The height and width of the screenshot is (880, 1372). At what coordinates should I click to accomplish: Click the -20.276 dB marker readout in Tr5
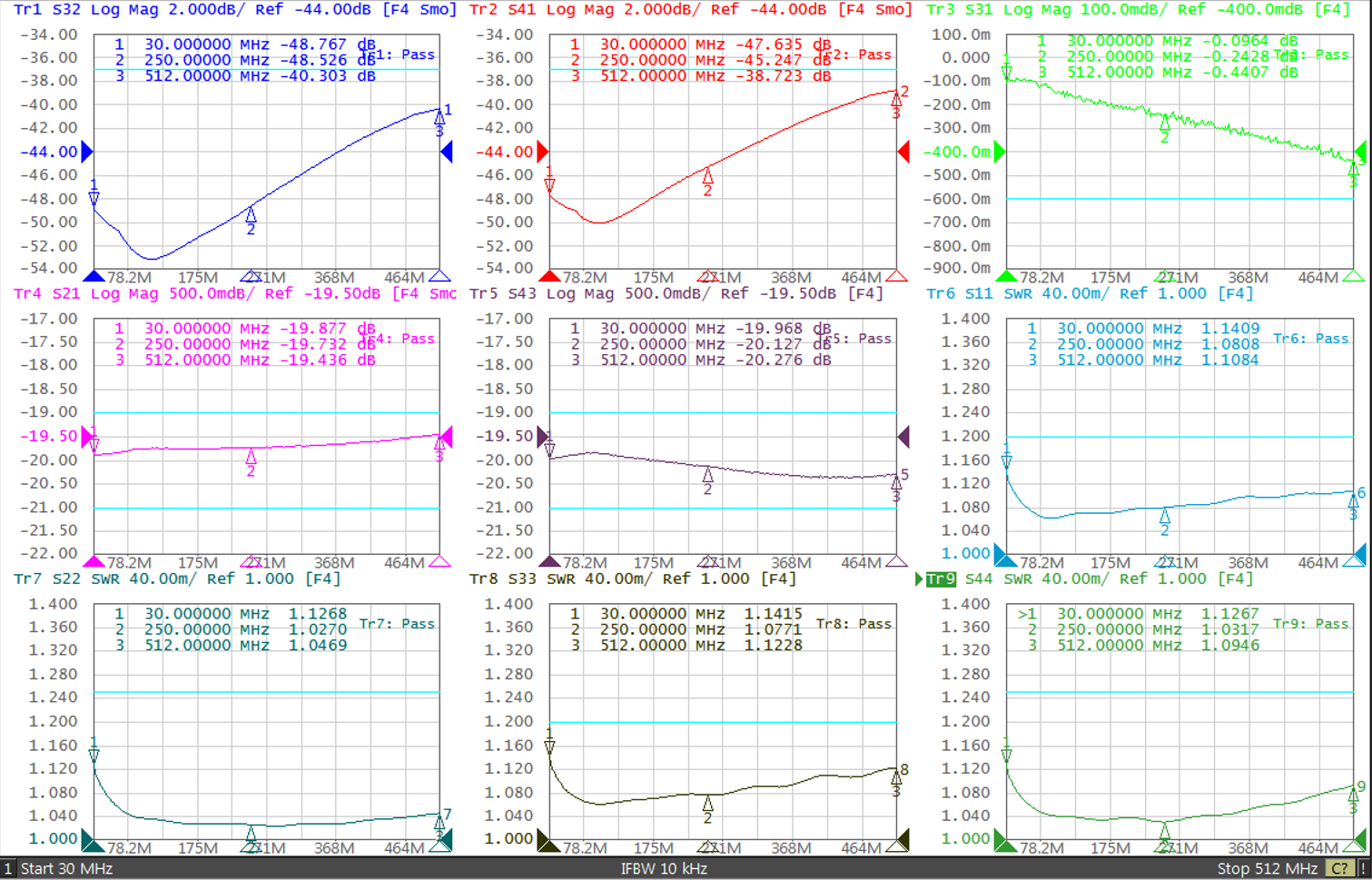782,360
